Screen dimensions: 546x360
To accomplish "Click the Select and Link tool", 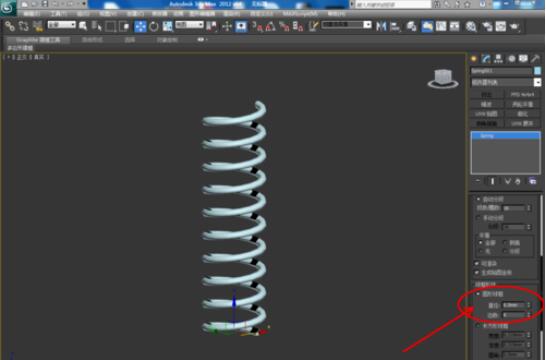I will tap(9, 26).
